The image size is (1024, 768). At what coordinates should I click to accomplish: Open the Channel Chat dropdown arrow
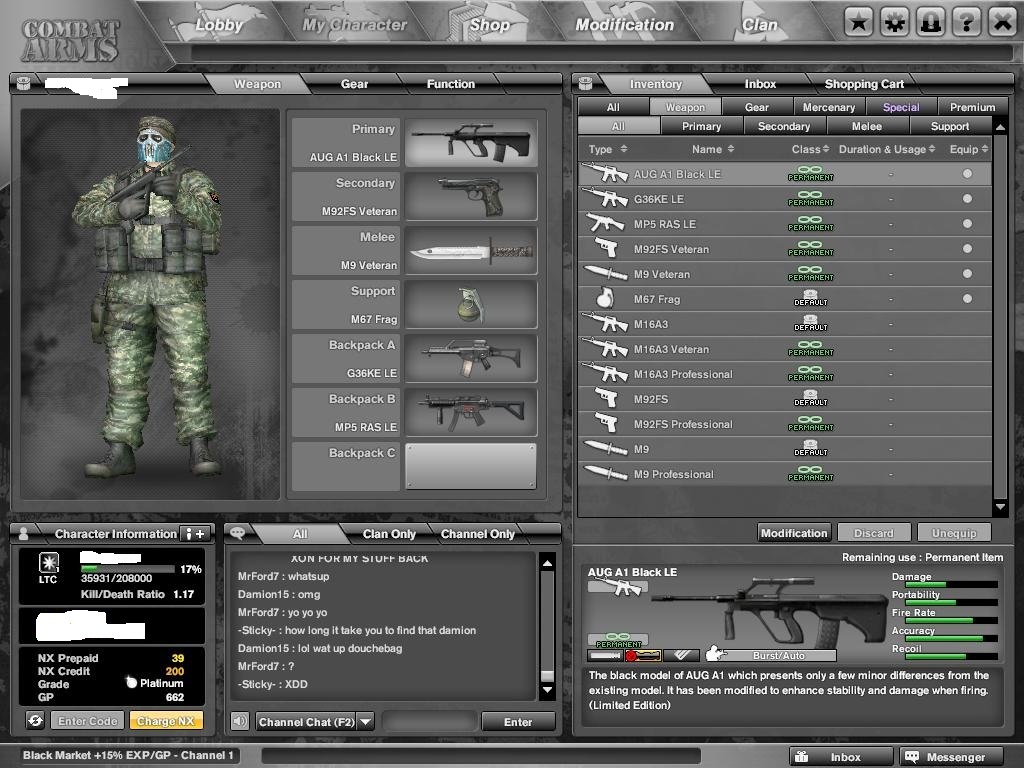click(366, 722)
